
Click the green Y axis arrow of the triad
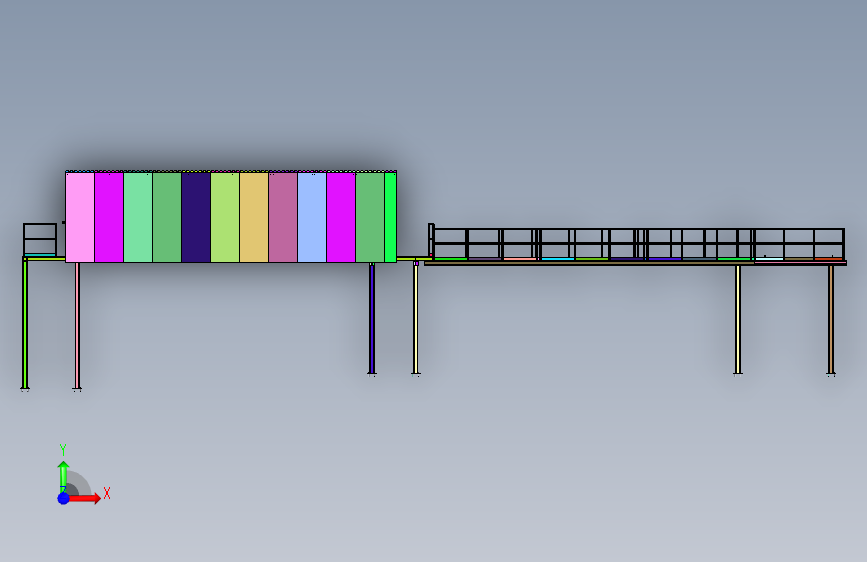[x=64, y=477]
